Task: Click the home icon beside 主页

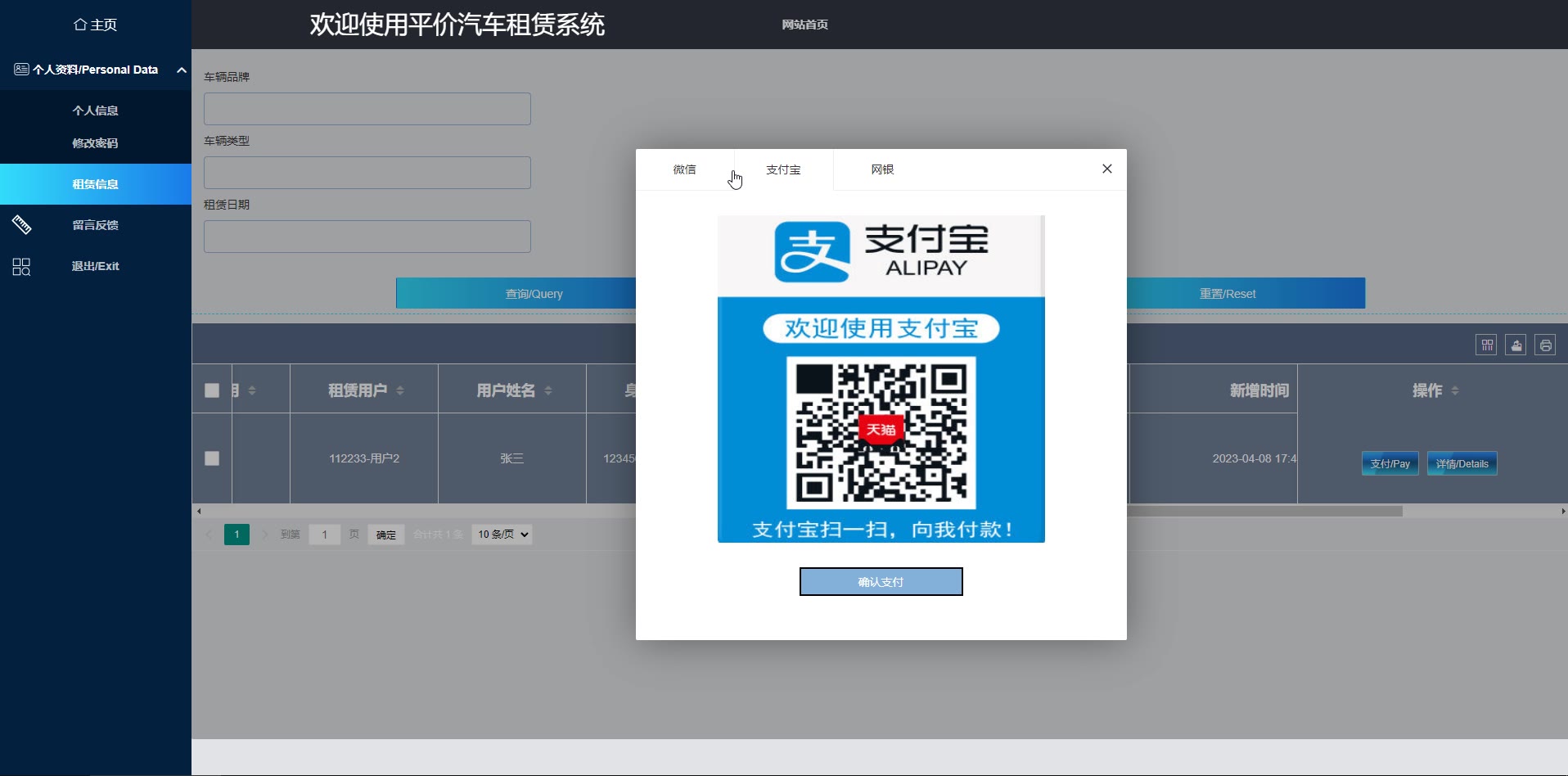Action: (x=80, y=25)
